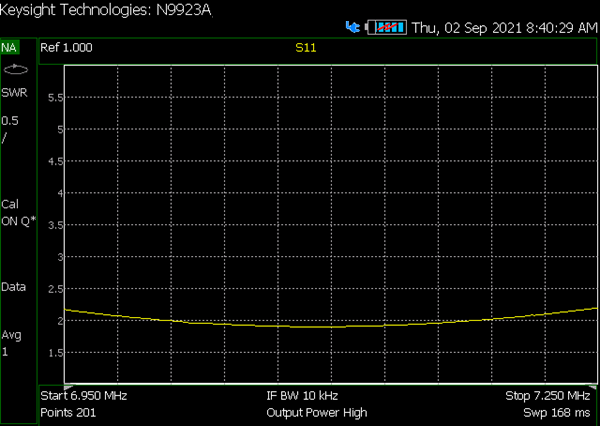Viewport: 600px width, 426px height.
Task: Click the yellow SWR trace line
Action: (x=331, y=326)
